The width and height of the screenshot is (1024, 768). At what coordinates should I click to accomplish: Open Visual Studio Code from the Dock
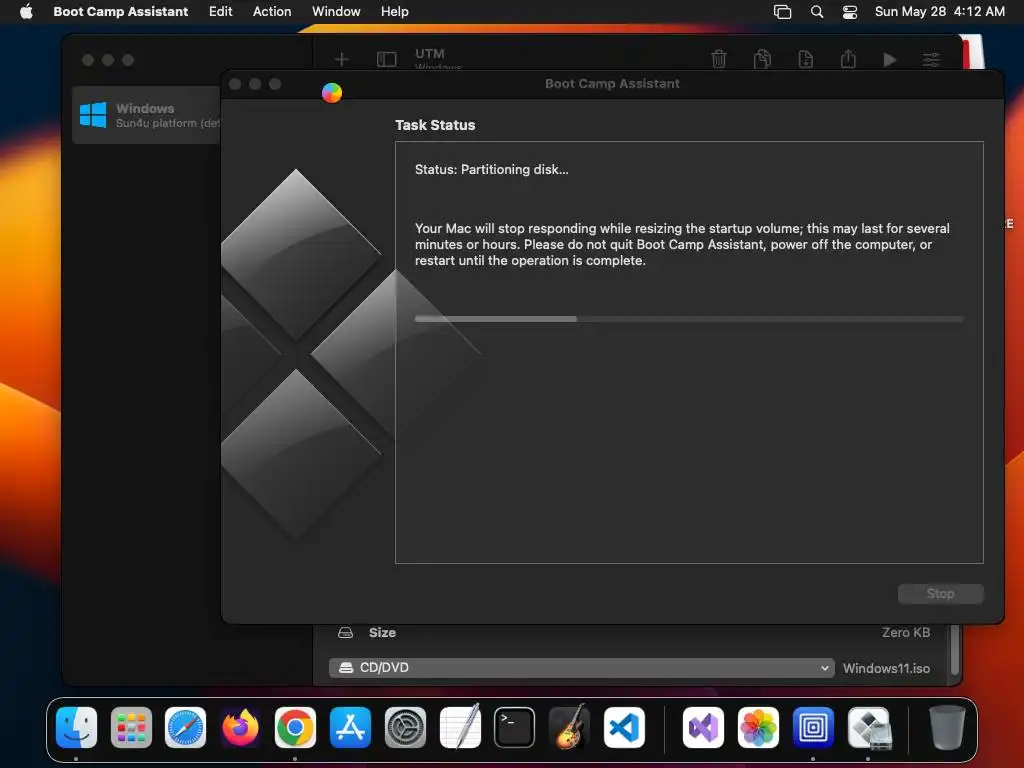point(624,727)
